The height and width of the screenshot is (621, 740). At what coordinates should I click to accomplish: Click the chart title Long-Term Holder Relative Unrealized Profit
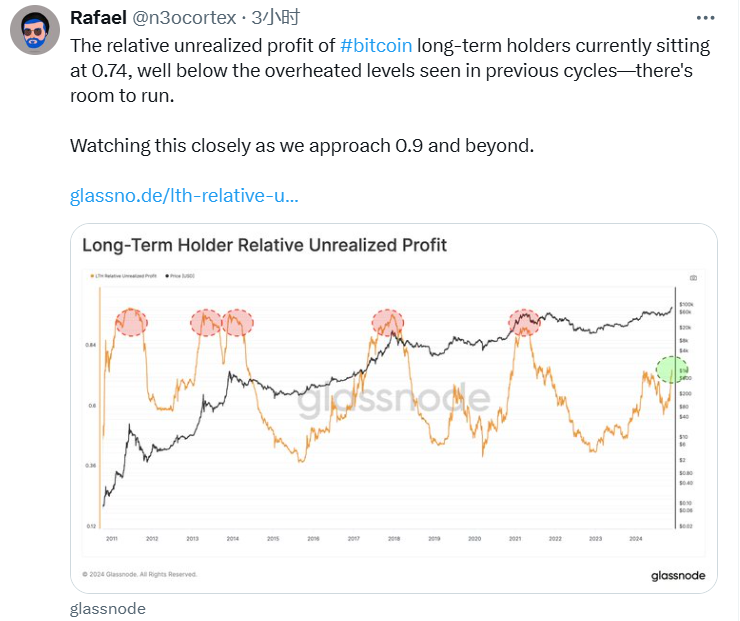tap(264, 245)
